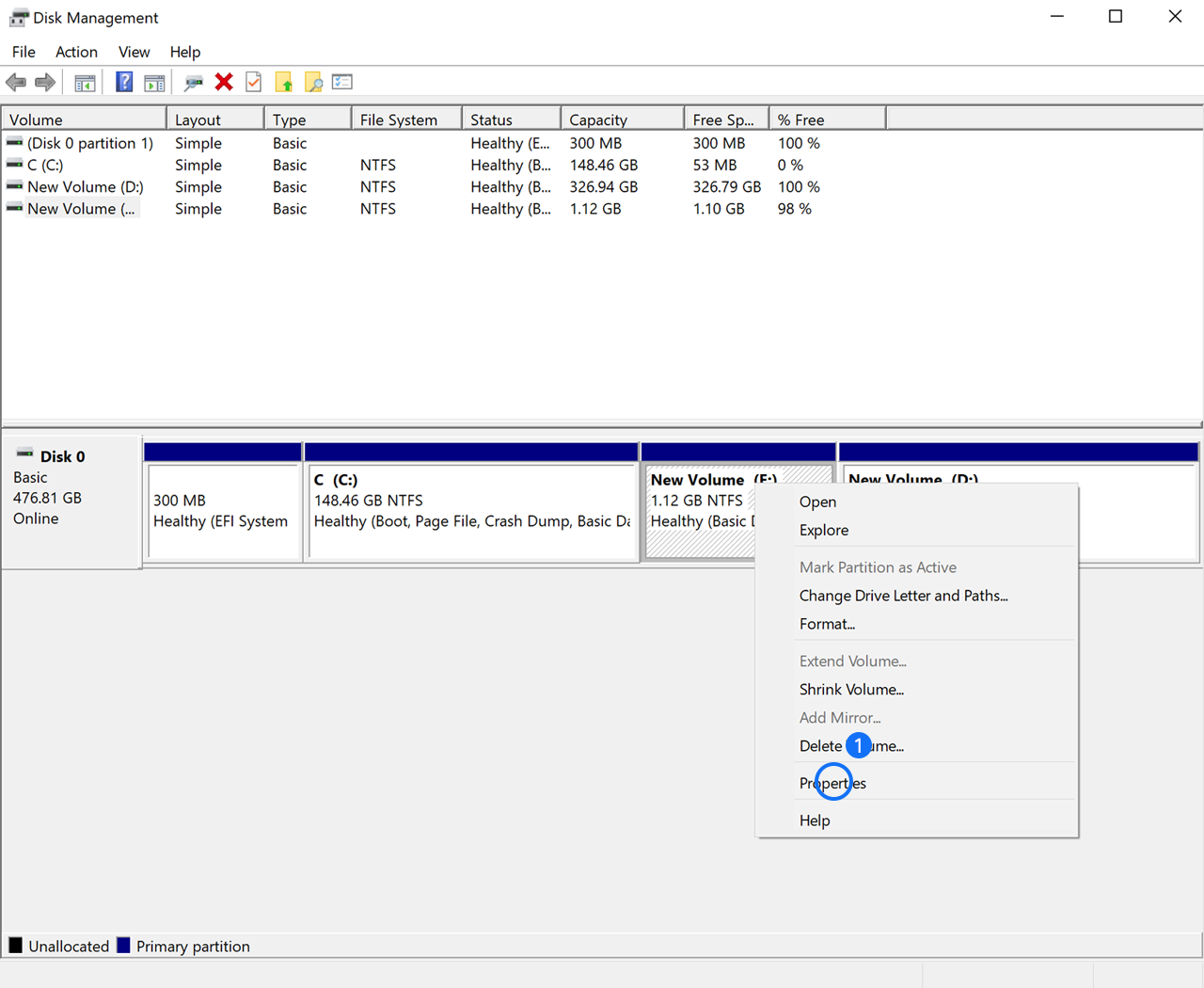
Task: Open the Action menu
Action: [x=76, y=52]
